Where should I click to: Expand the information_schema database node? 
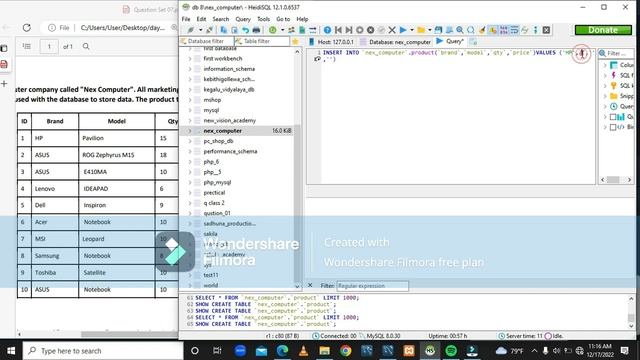(190, 69)
